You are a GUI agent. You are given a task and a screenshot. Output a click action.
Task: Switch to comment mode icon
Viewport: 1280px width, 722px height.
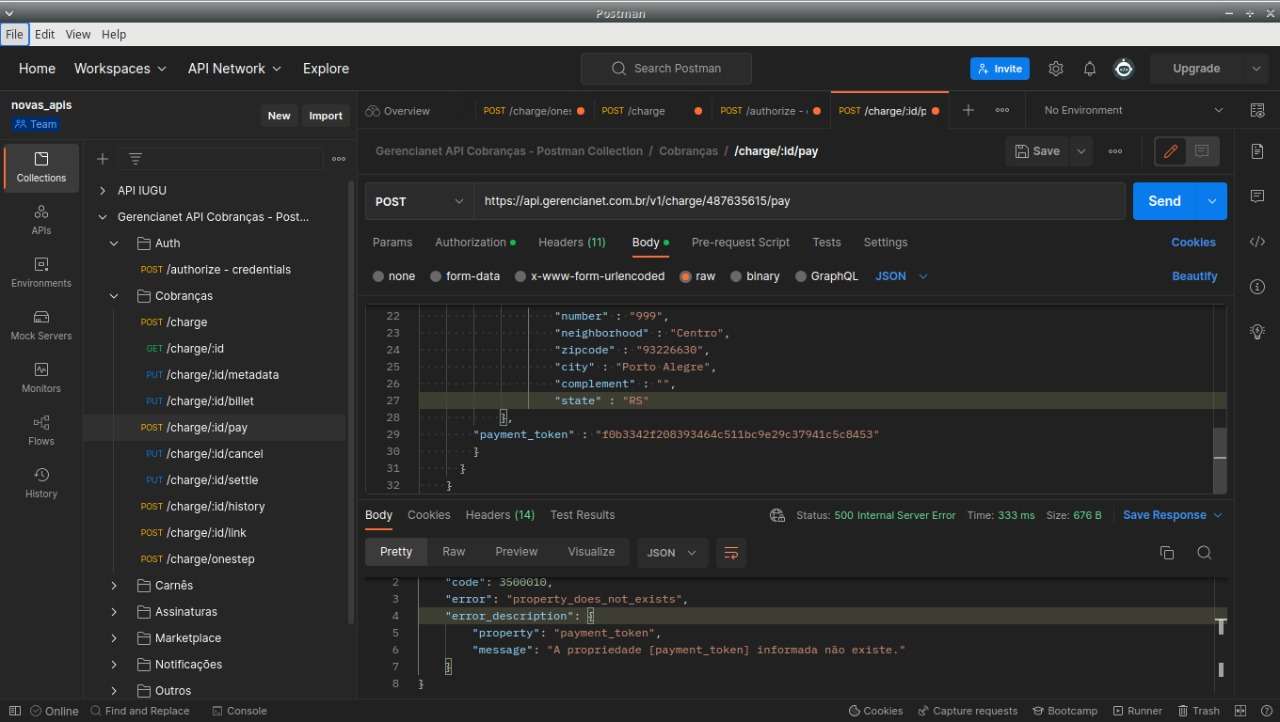tap(1202, 151)
